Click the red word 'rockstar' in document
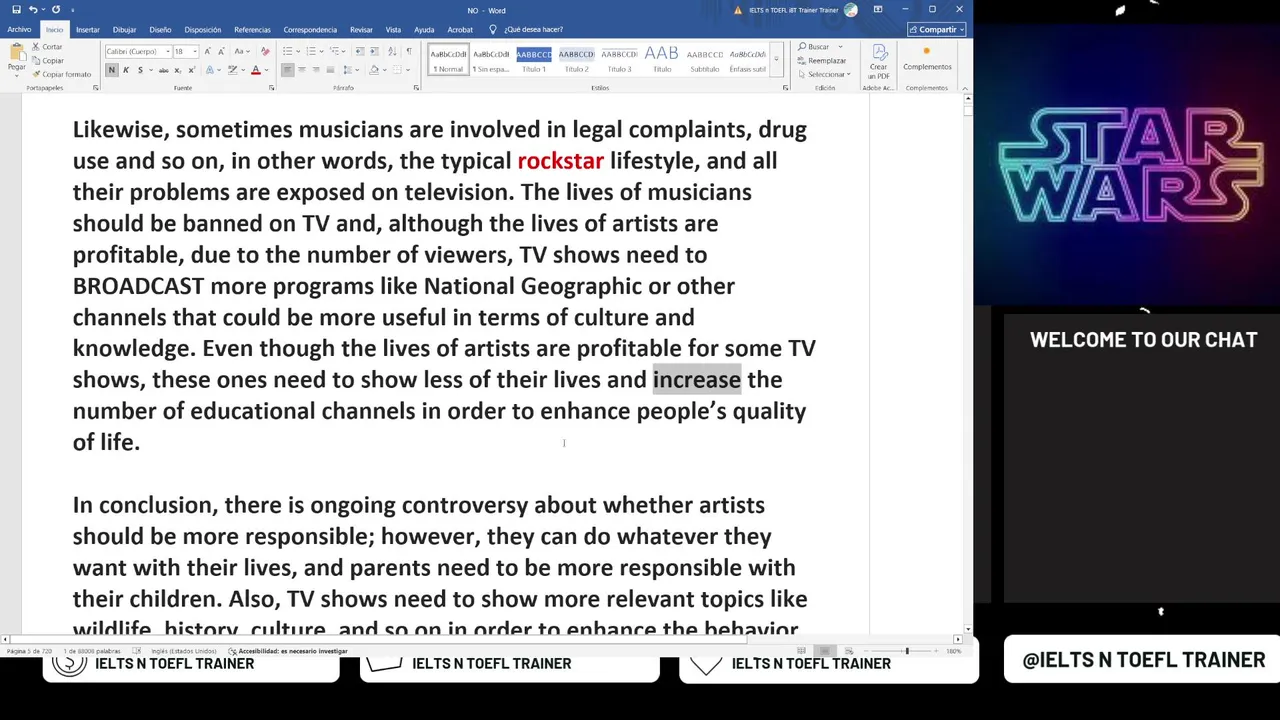The width and height of the screenshot is (1280, 720). click(x=560, y=161)
